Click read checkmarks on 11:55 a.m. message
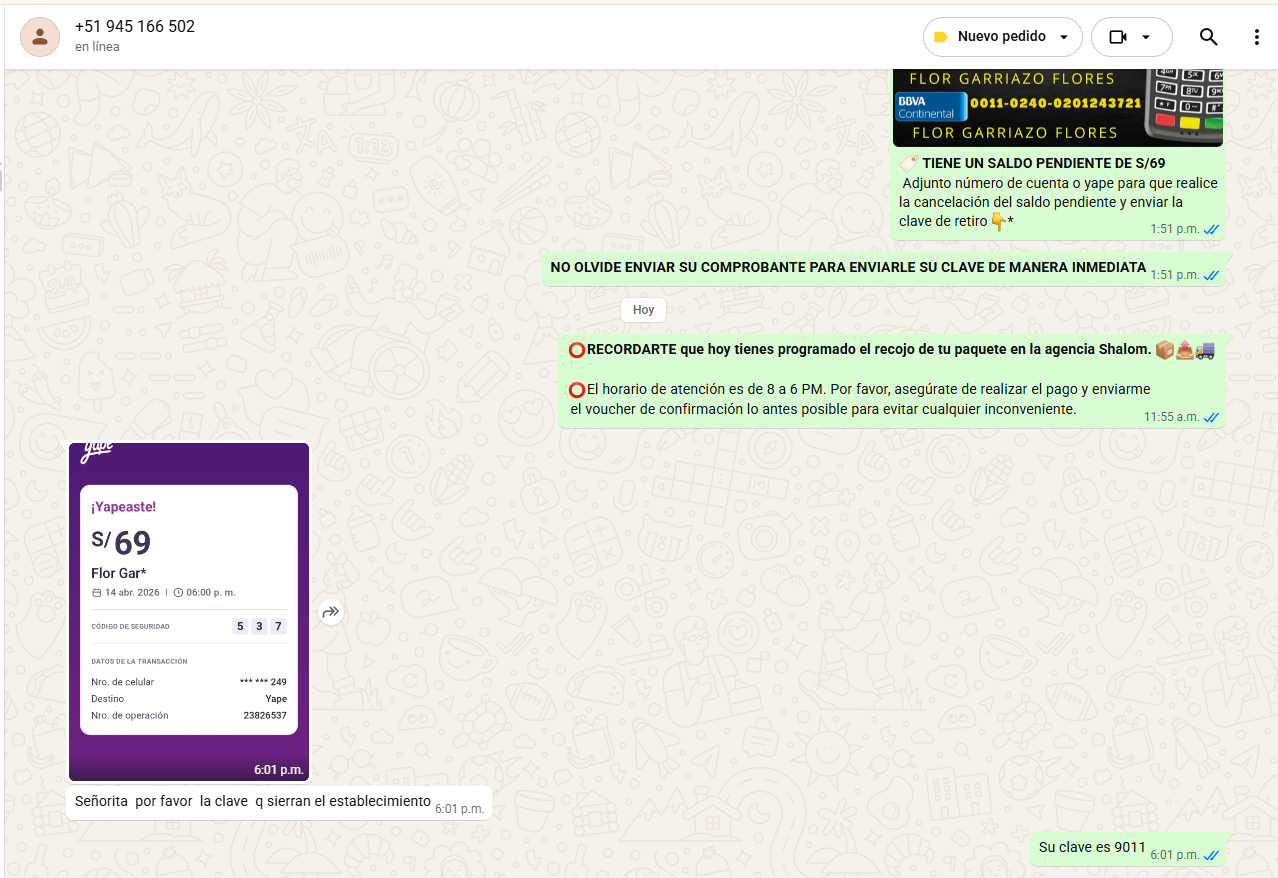 click(x=1211, y=417)
